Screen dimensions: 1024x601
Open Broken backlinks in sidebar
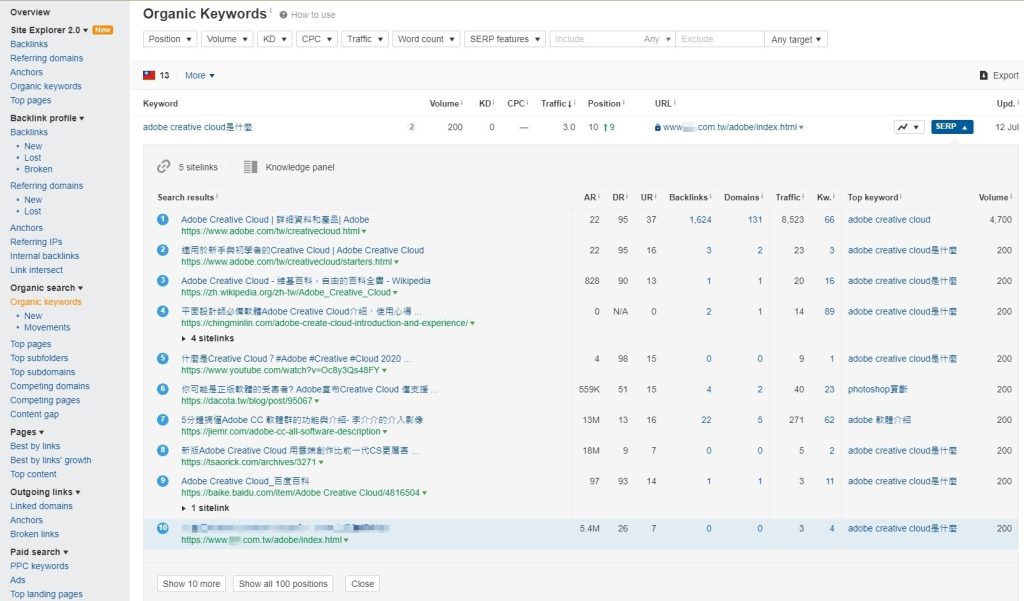[38, 169]
